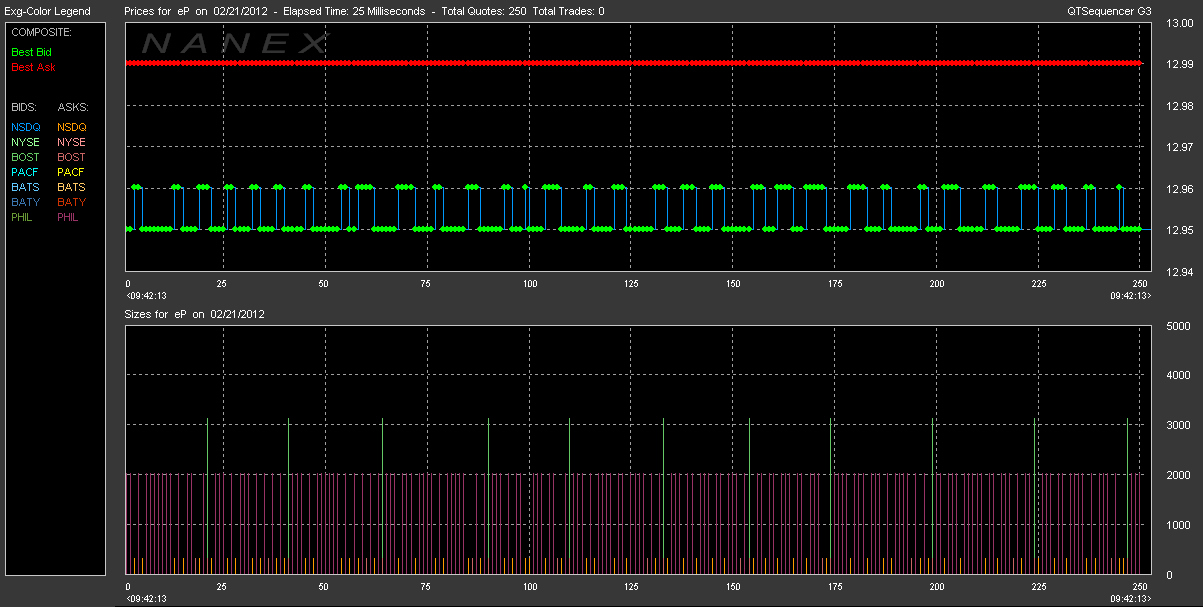
Task: Click BOST under the BIDS column
Action: click(25, 157)
